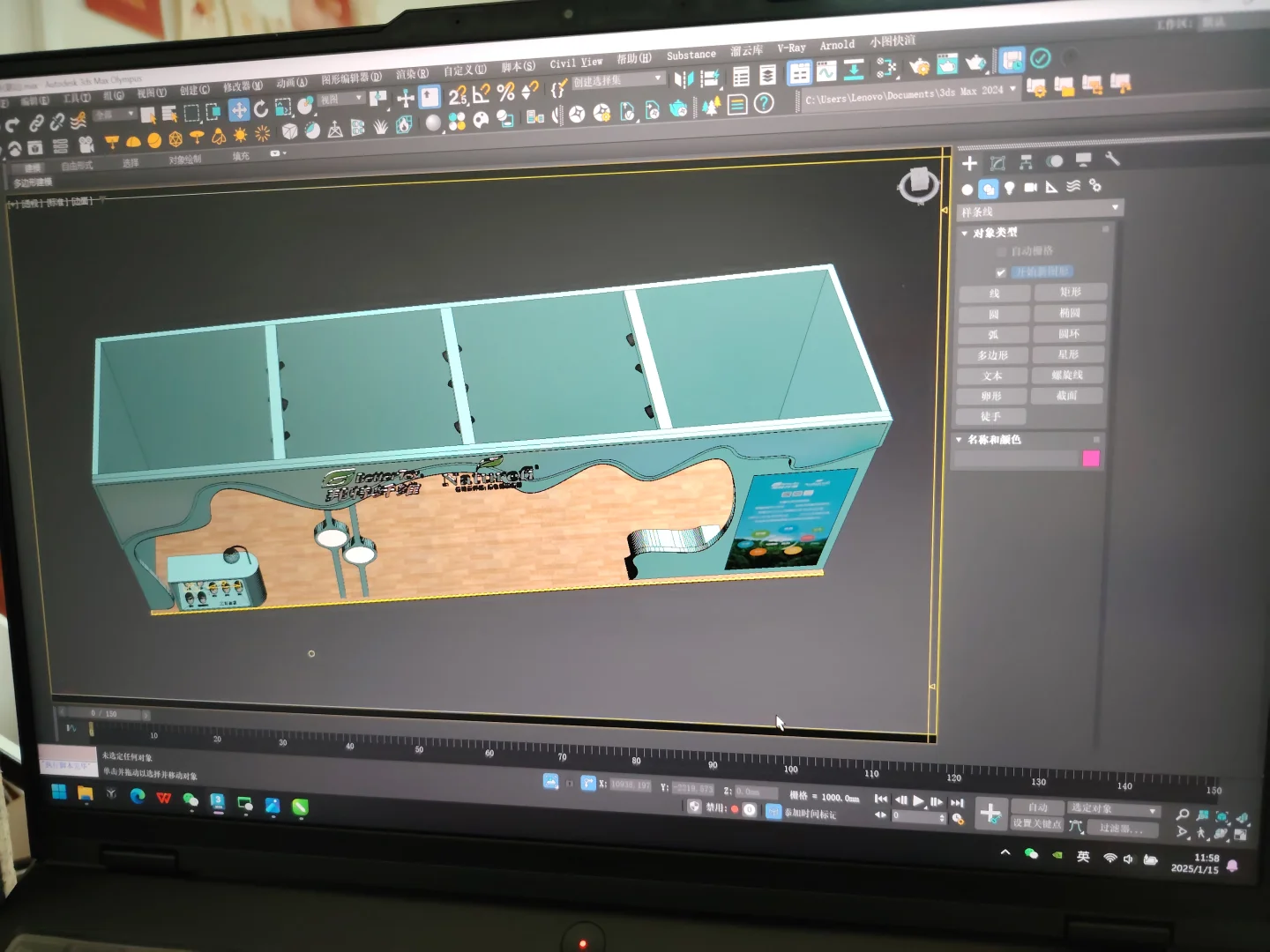Open the Layer Explorer icon

click(768, 74)
